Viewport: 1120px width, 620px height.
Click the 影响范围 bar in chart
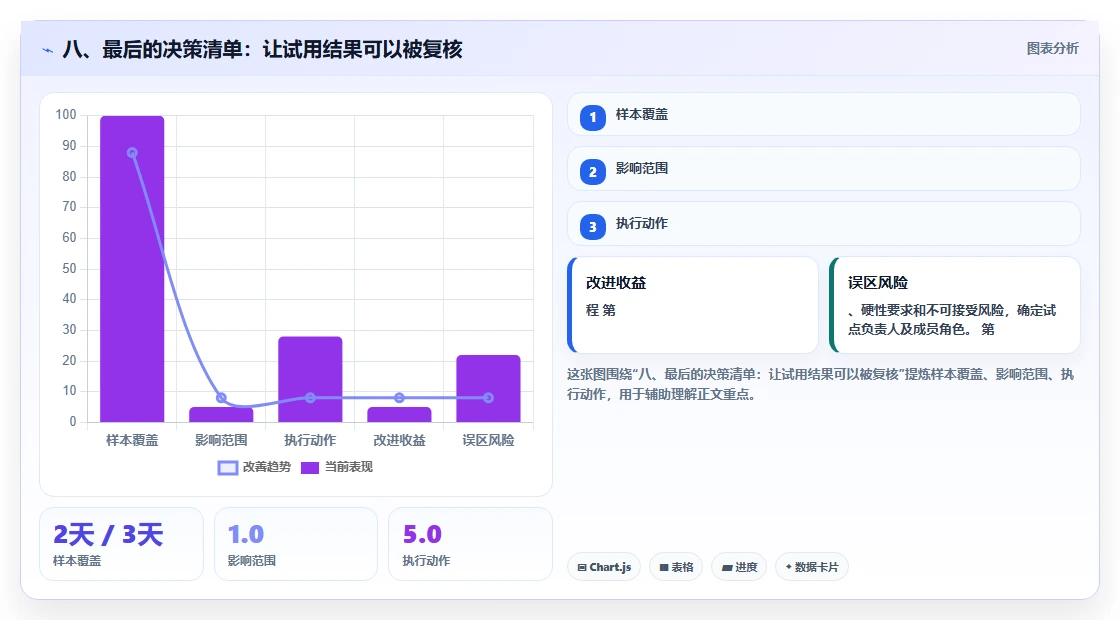point(221,414)
